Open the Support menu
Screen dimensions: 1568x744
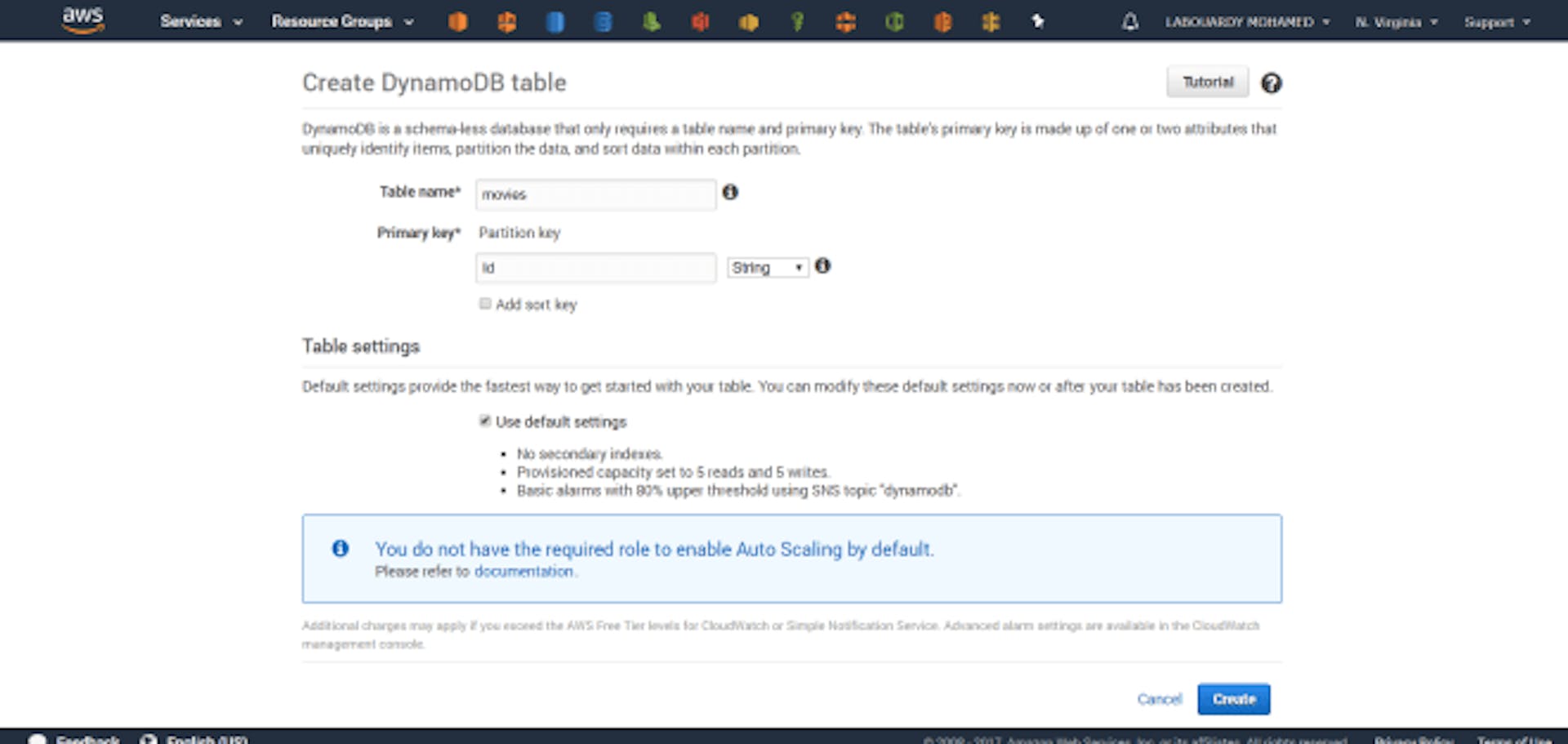click(1497, 22)
